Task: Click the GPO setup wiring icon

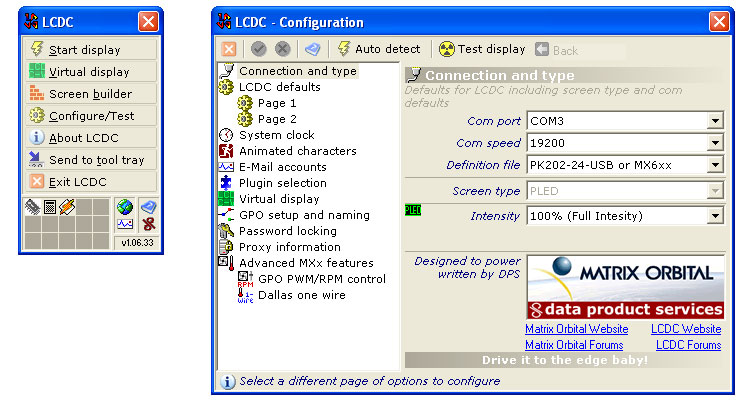Action: click(227, 215)
